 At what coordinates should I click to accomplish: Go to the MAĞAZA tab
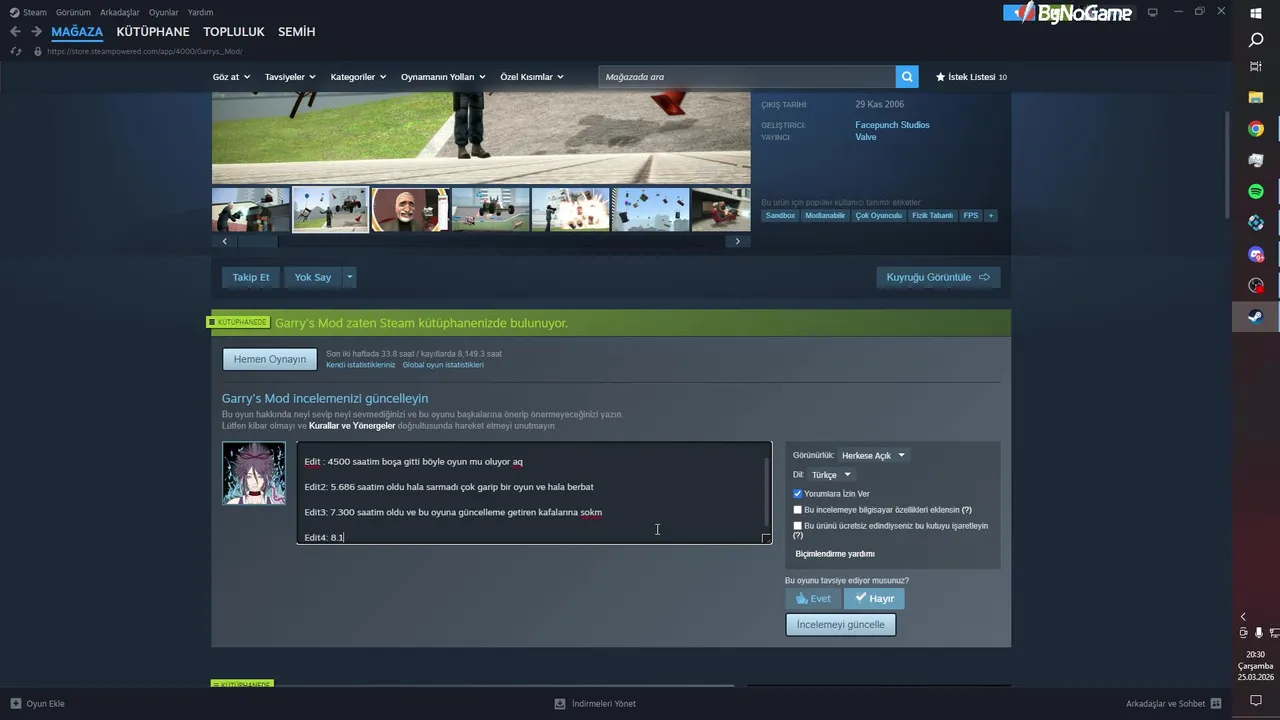click(77, 32)
